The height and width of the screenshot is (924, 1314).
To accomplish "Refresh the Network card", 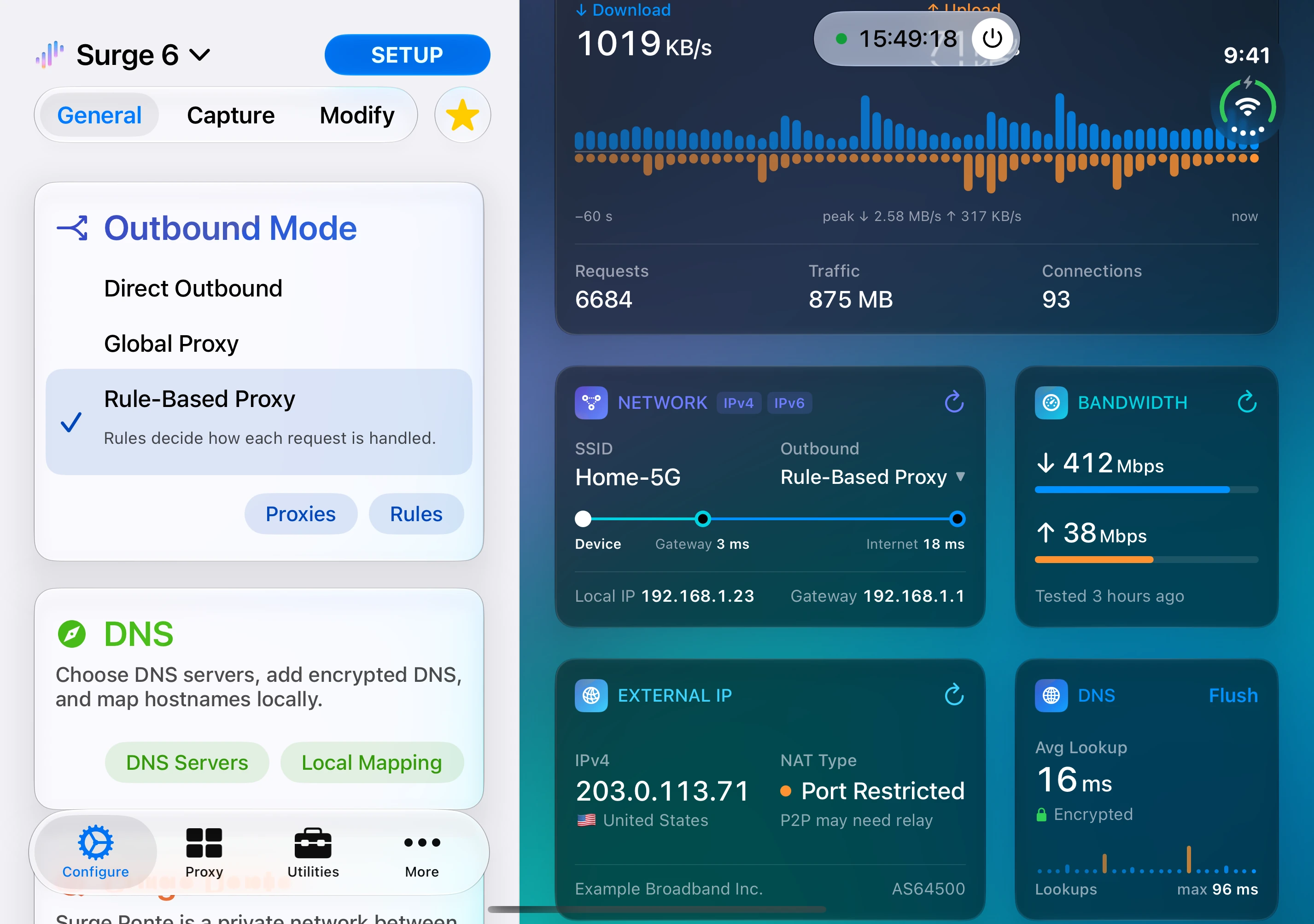I will (954, 402).
